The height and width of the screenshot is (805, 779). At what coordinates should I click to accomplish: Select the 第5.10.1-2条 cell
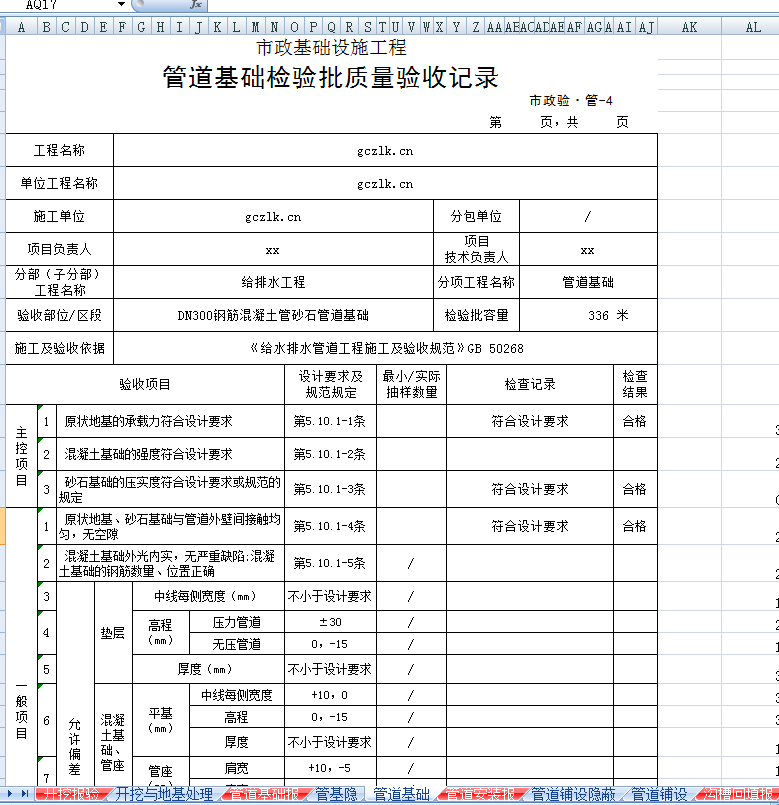click(x=330, y=454)
